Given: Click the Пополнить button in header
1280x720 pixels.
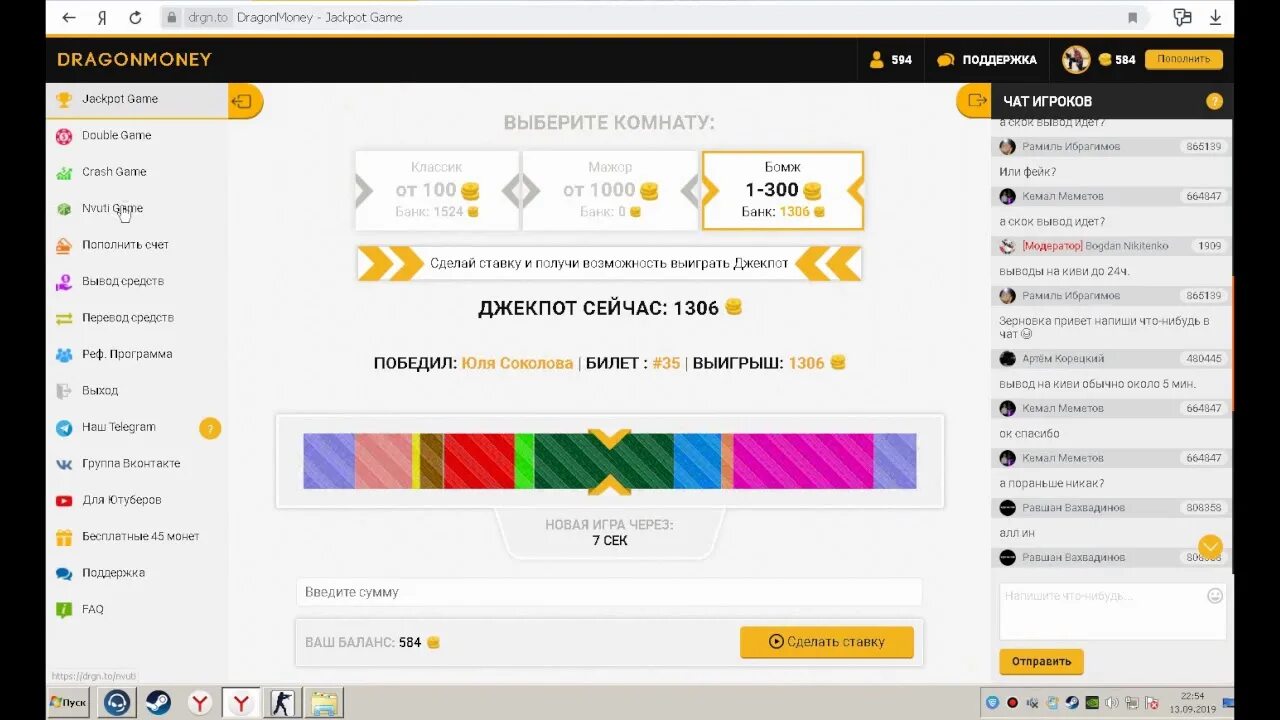Looking at the screenshot, I should coord(1184,59).
